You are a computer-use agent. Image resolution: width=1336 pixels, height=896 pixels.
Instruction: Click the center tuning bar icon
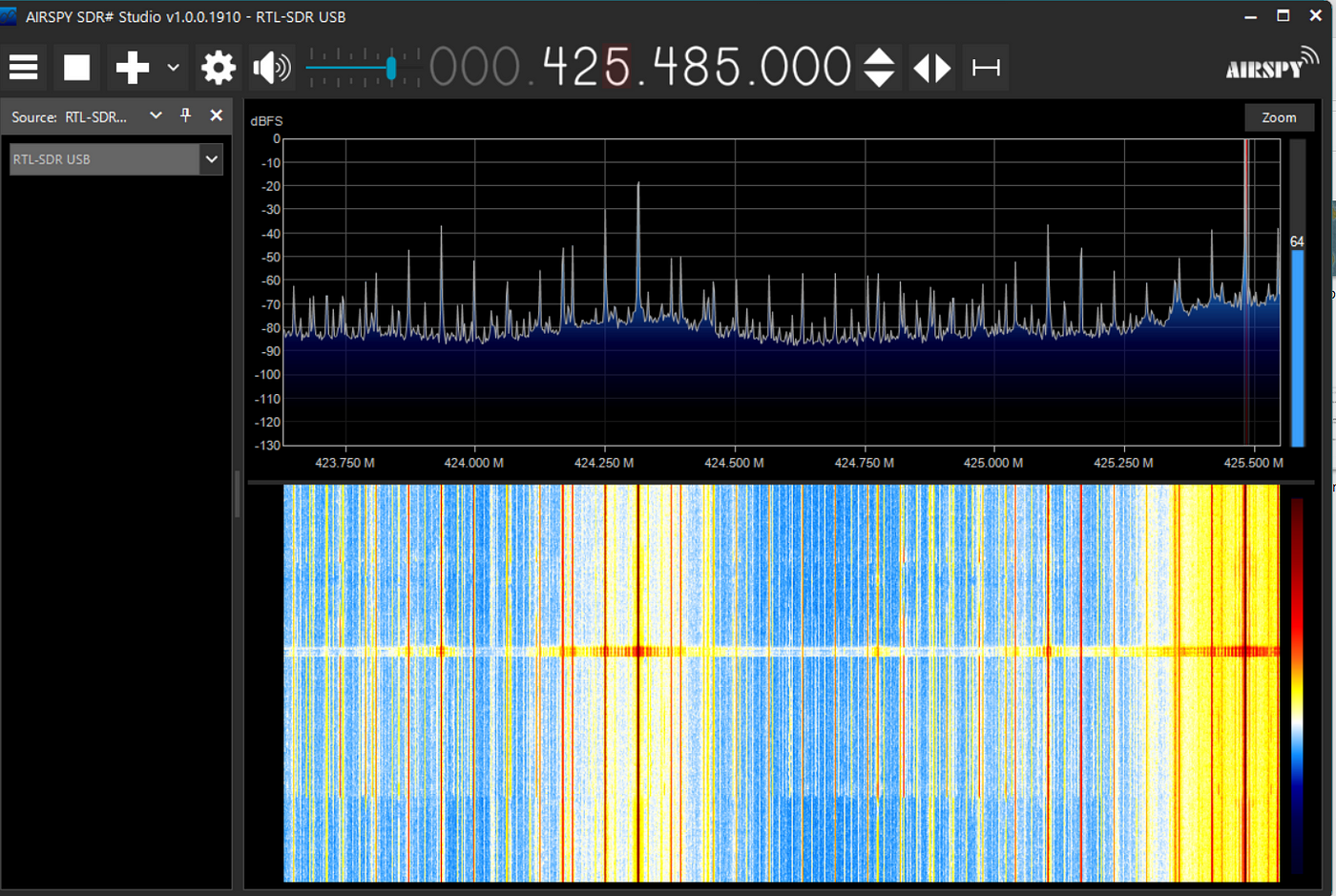986,68
